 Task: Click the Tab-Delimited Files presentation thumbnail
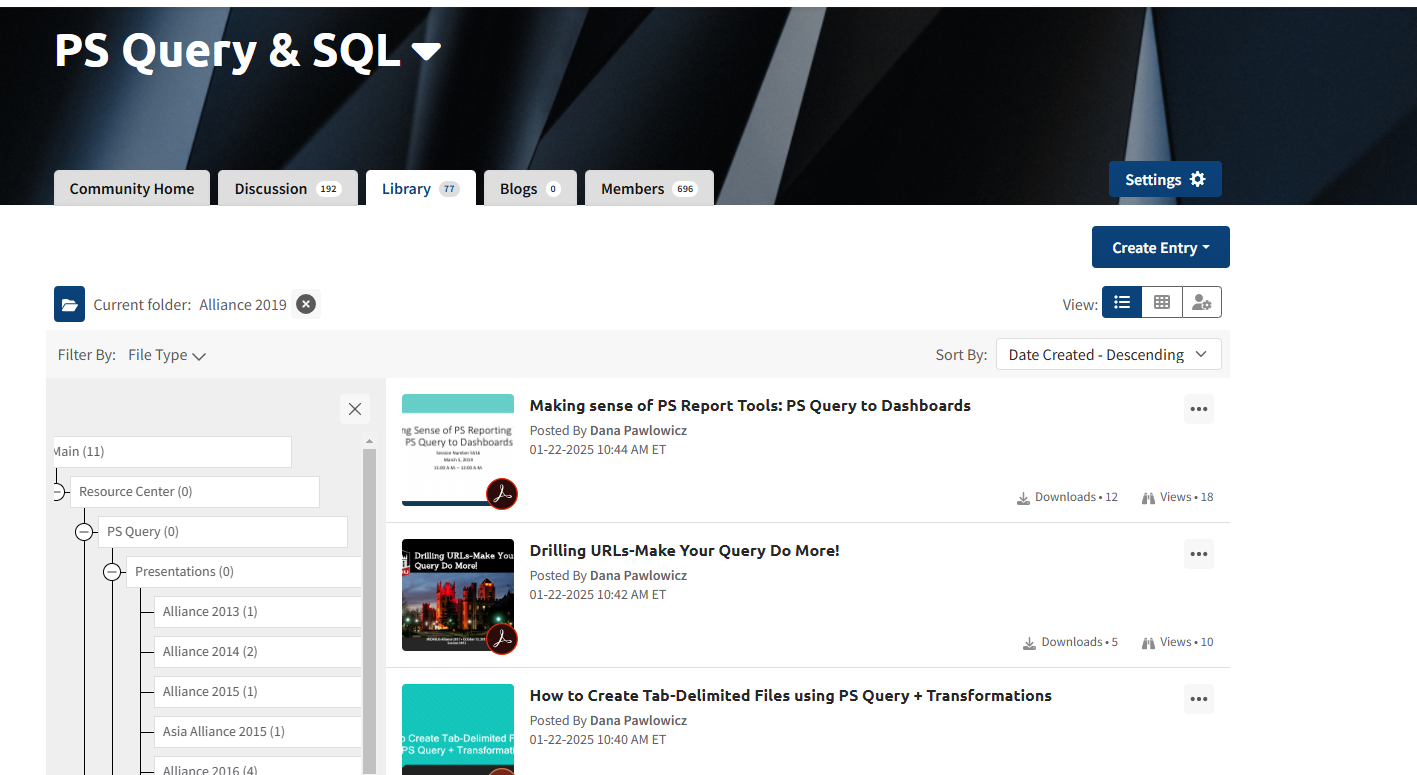pyautogui.click(x=458, y=729)
